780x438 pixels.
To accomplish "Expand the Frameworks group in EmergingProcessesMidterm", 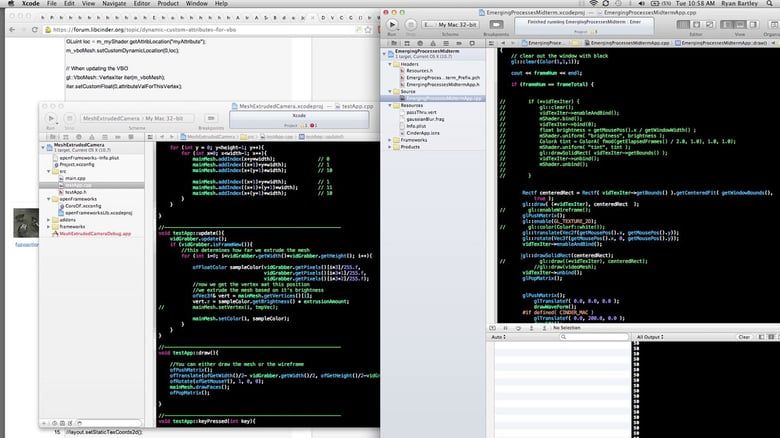I will point(390,140).
